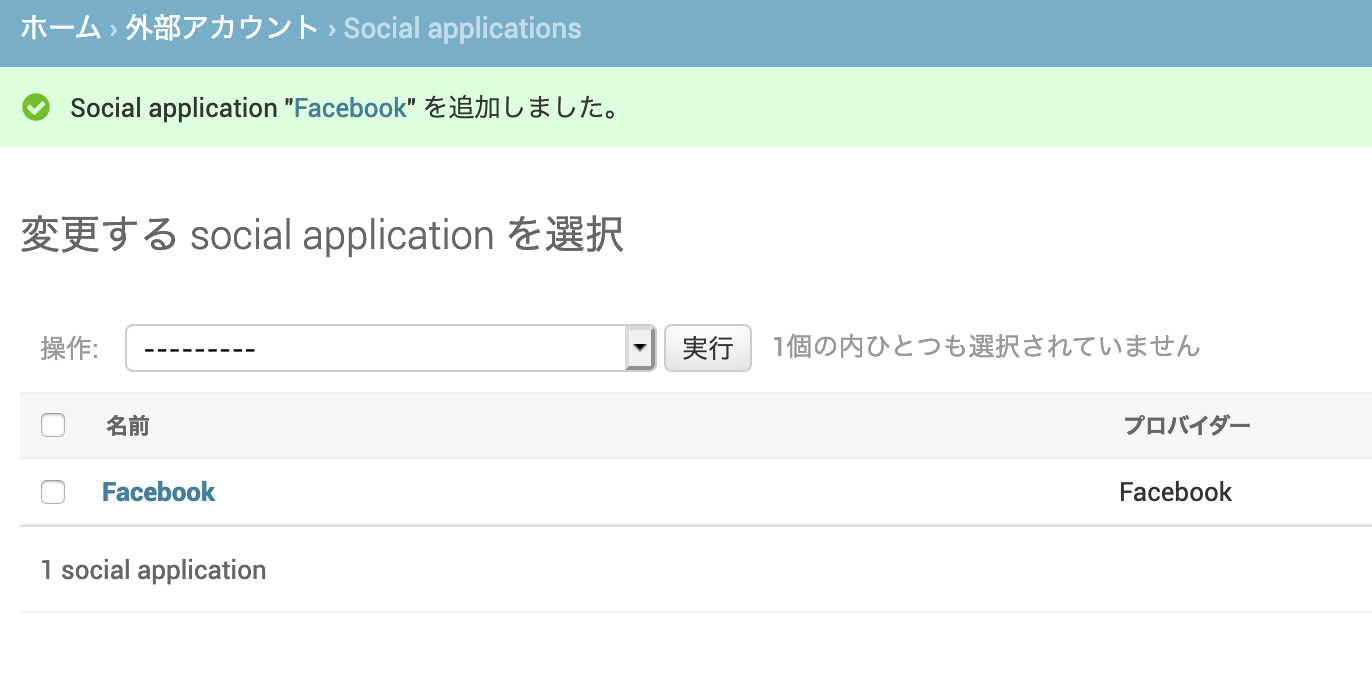Click the heading 変更する social application を選択

pyautogui.click(x=322, y=236)
